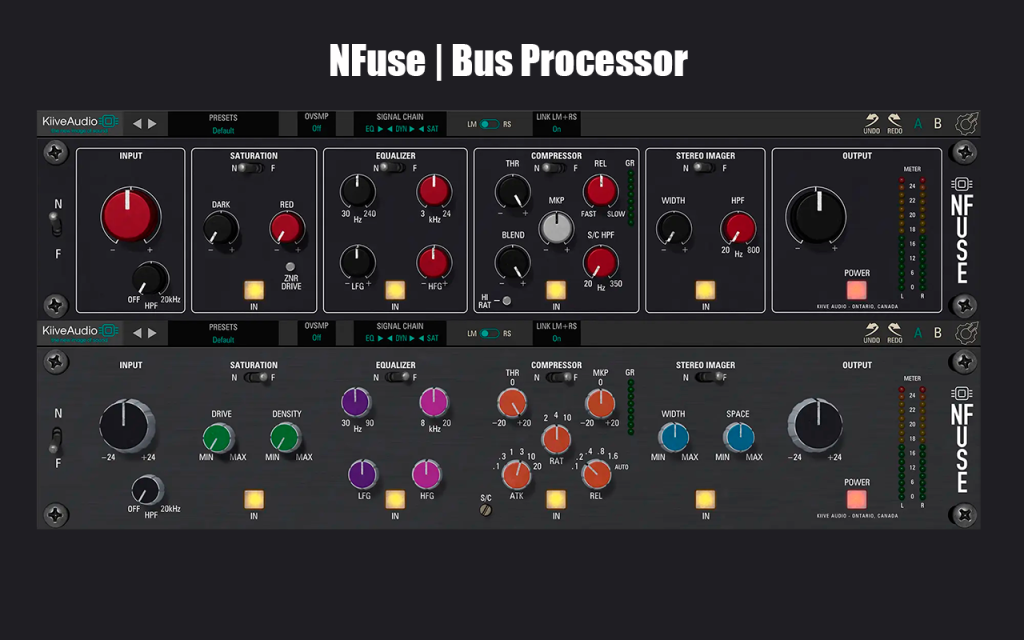Image resolution: width=1024 pixels, height=640 pixels.
Task: Toggle Saturation IN button on top unit
Action: click(x=254, y=290)
